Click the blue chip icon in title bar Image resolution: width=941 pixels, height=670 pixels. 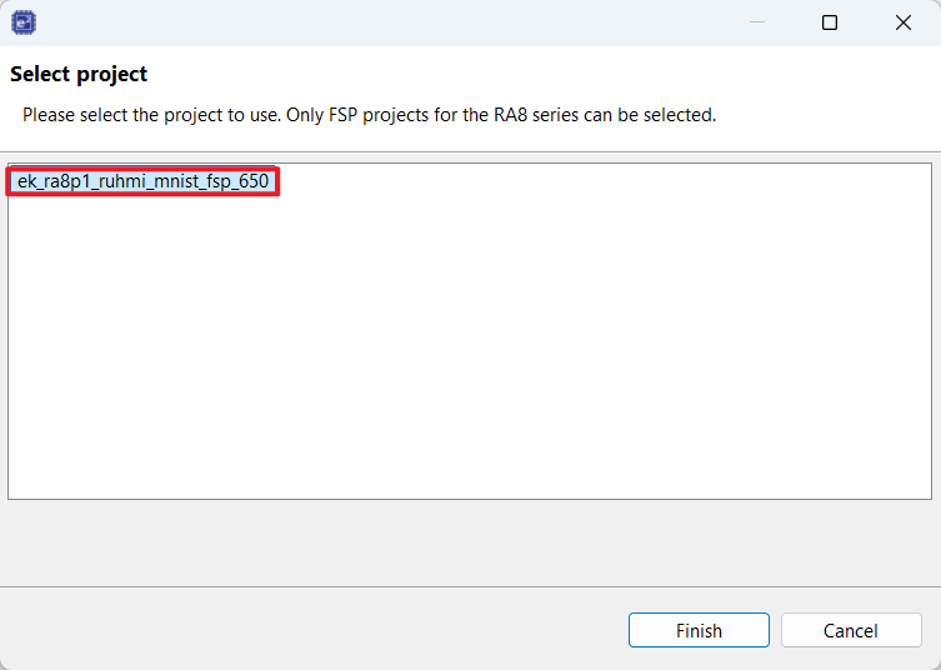(23, 23)
